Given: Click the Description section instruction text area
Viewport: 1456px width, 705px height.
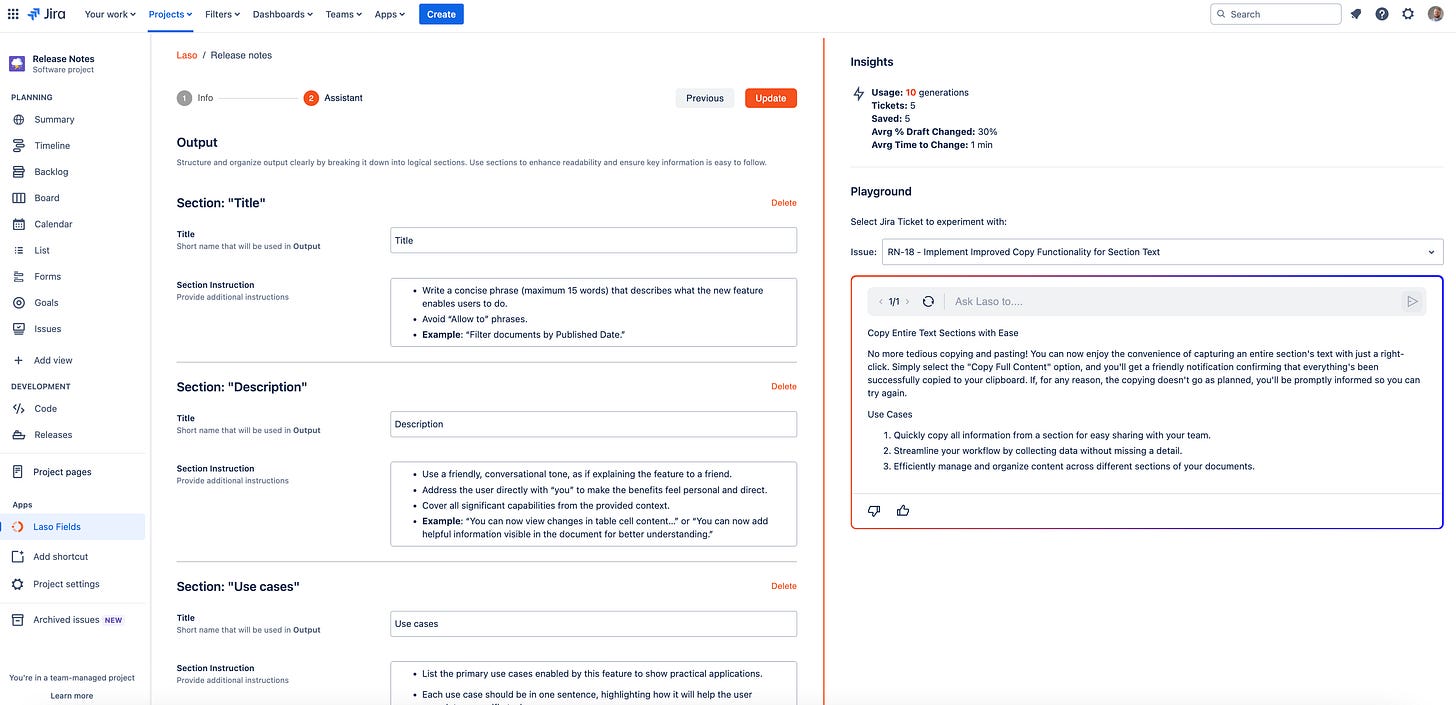Looking at the screenshot, I should click(x=593, y=504).
